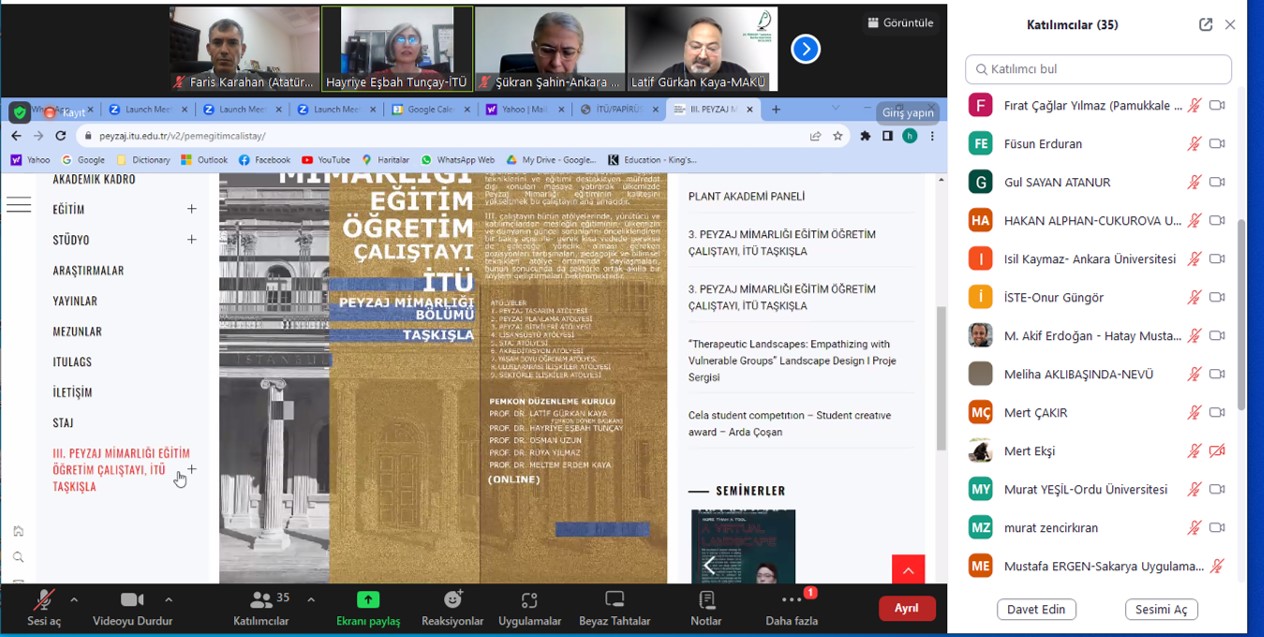Toggle camera with Videoyu Durdur
Image resolution: width=1264 pixels, height=637 pixels.
pos(132,600)
